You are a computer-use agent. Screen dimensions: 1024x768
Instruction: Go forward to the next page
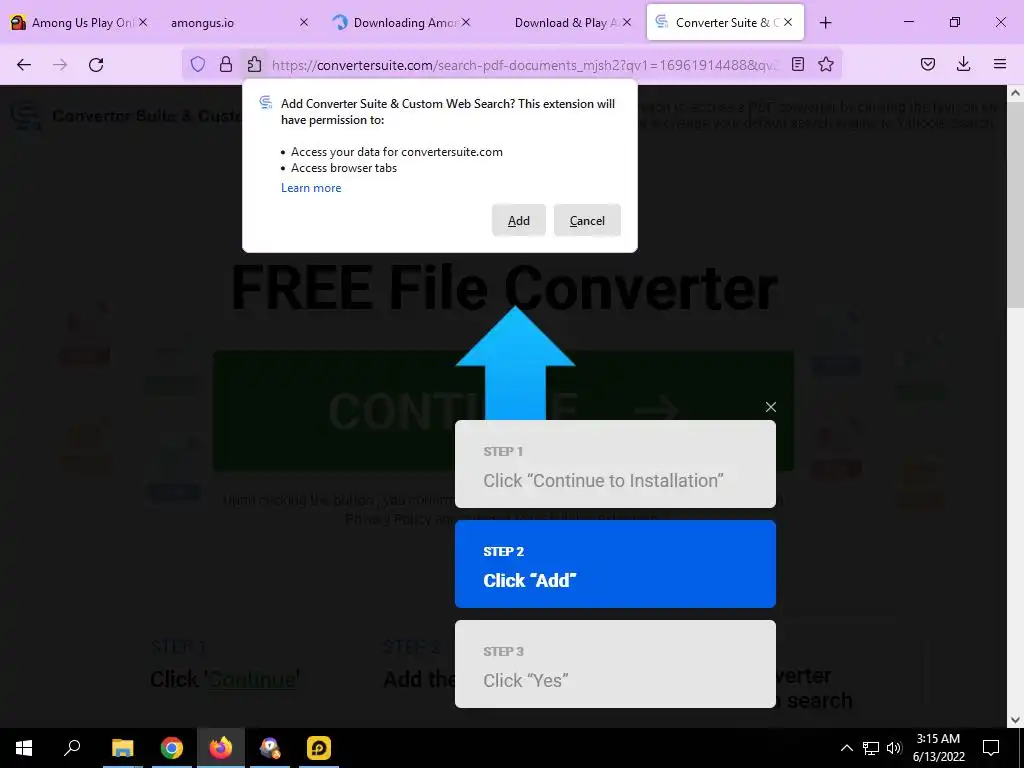[x=60, y=65]
